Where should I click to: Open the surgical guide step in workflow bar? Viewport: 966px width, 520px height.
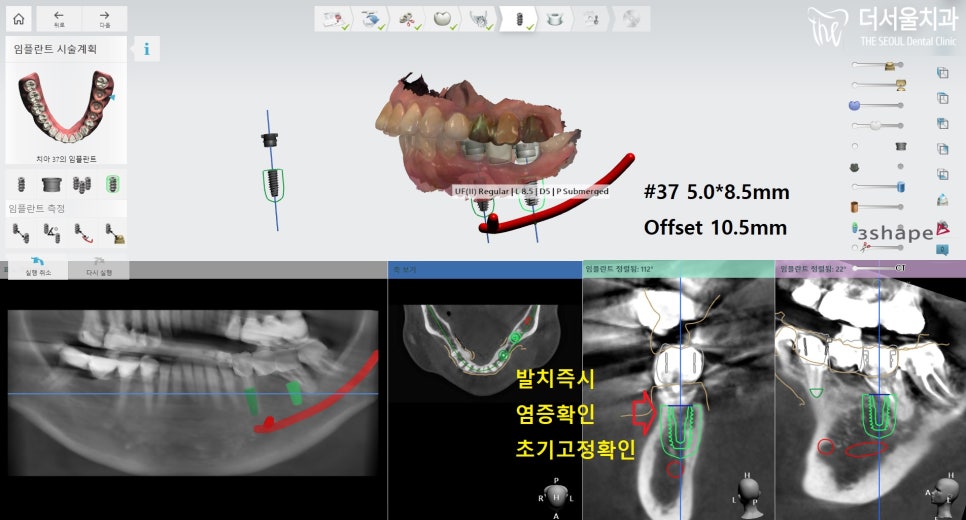point(556,18)
